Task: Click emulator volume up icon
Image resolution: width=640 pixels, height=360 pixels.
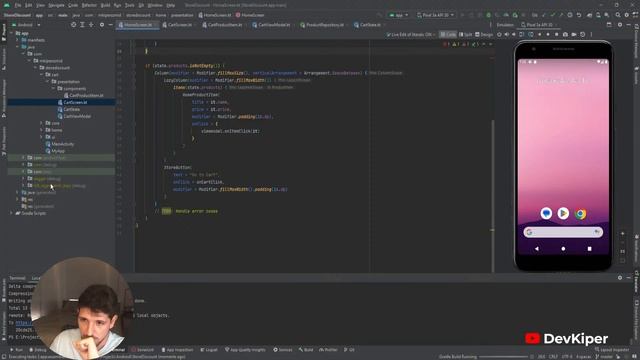Action: (x=507, y=35)
